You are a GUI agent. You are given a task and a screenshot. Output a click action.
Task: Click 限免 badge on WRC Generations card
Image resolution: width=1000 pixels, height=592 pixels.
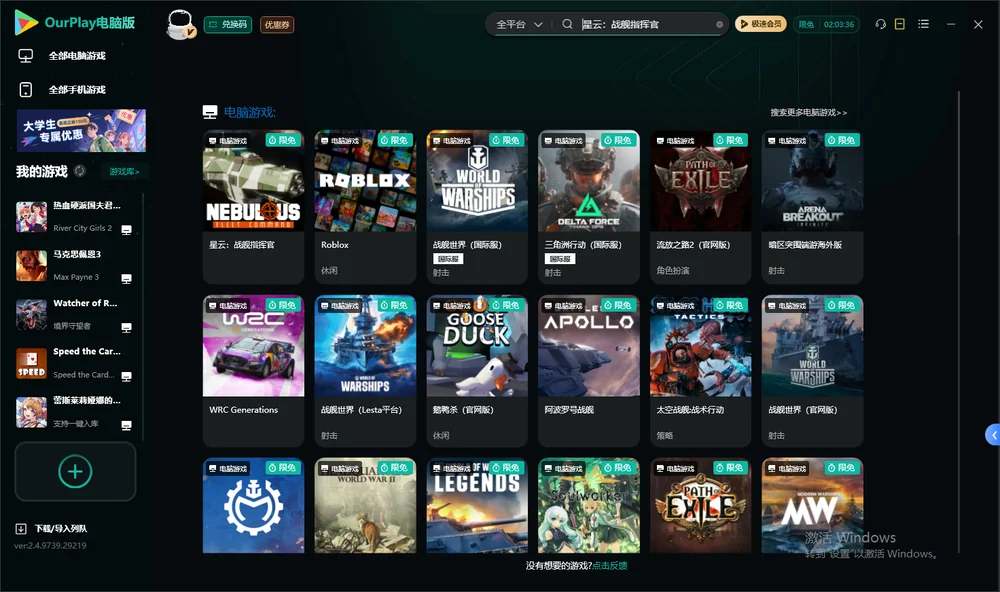coord(283,305)
